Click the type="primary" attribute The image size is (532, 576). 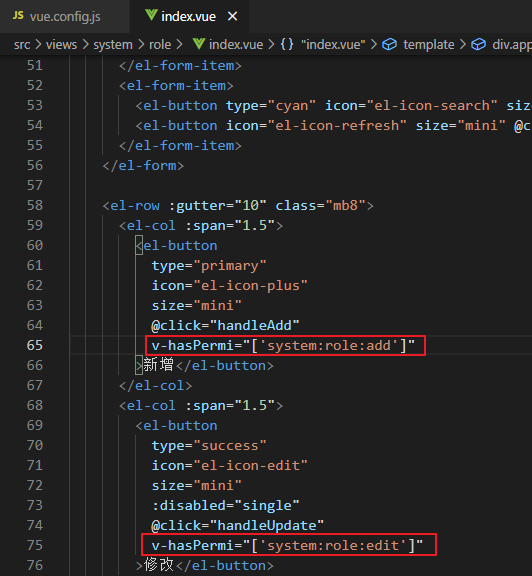point(209,266)
